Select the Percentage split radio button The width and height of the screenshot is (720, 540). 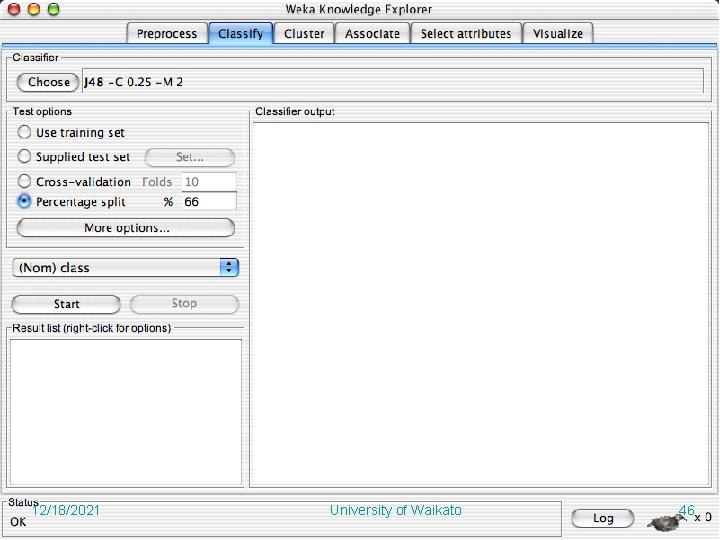[24, 201]
